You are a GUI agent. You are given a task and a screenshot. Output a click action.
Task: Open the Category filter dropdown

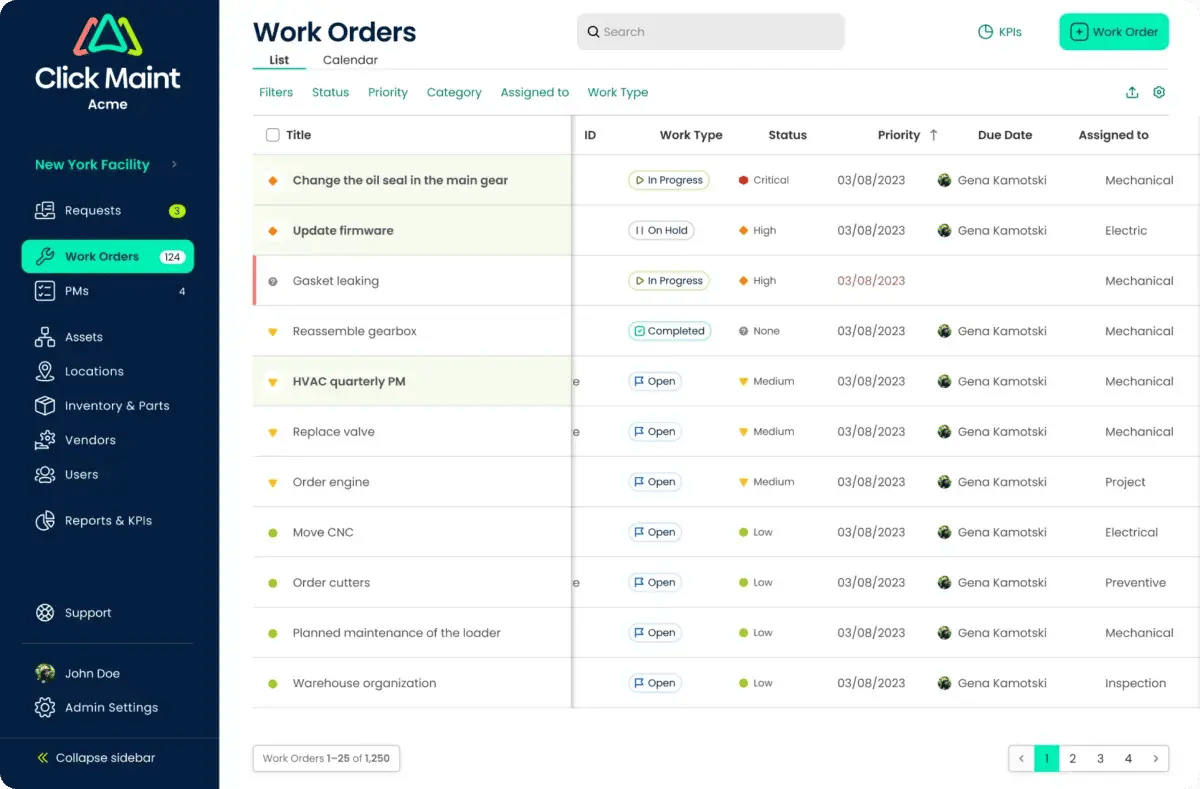pyautogui.click(x=454, y=92)
